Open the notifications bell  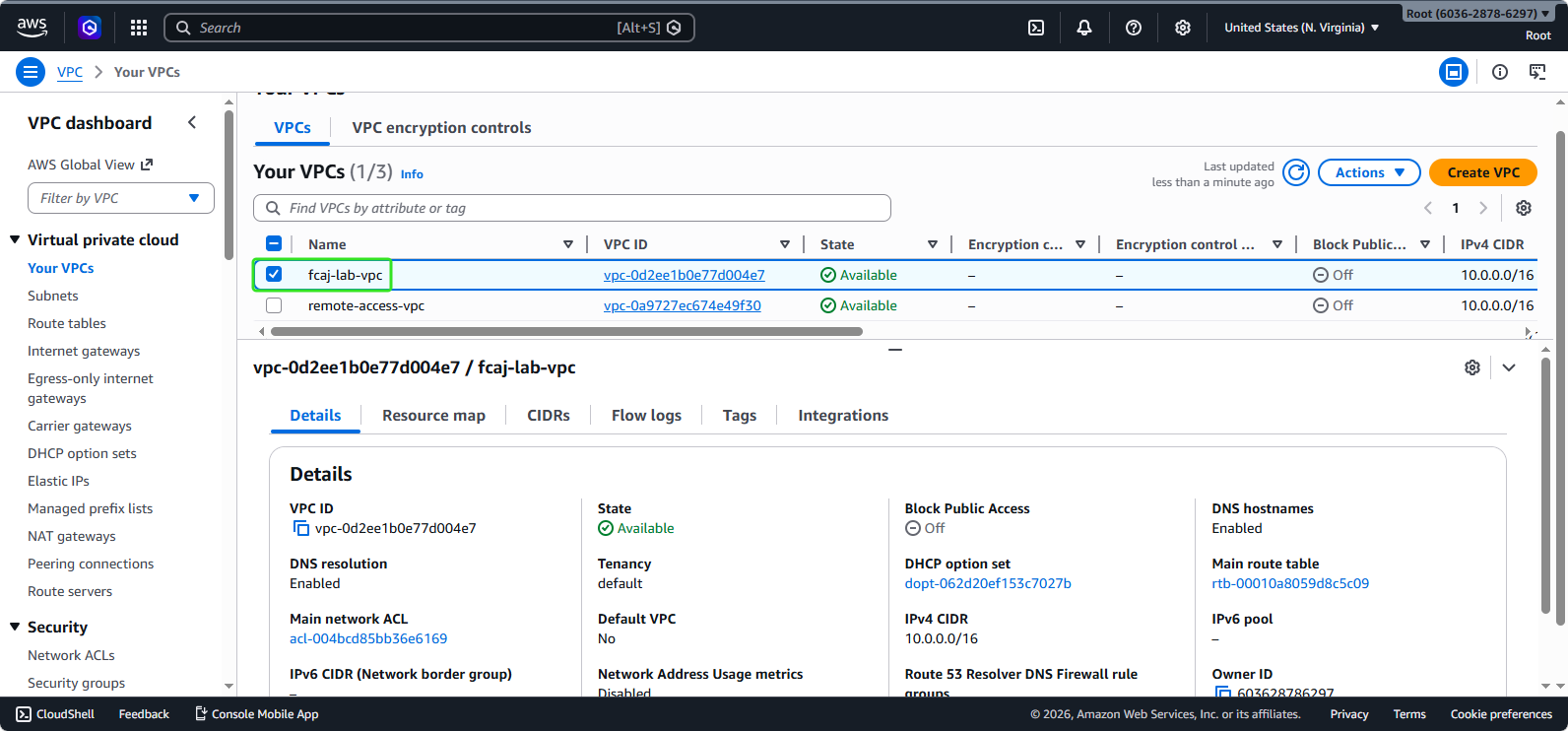click(1084, 28)
